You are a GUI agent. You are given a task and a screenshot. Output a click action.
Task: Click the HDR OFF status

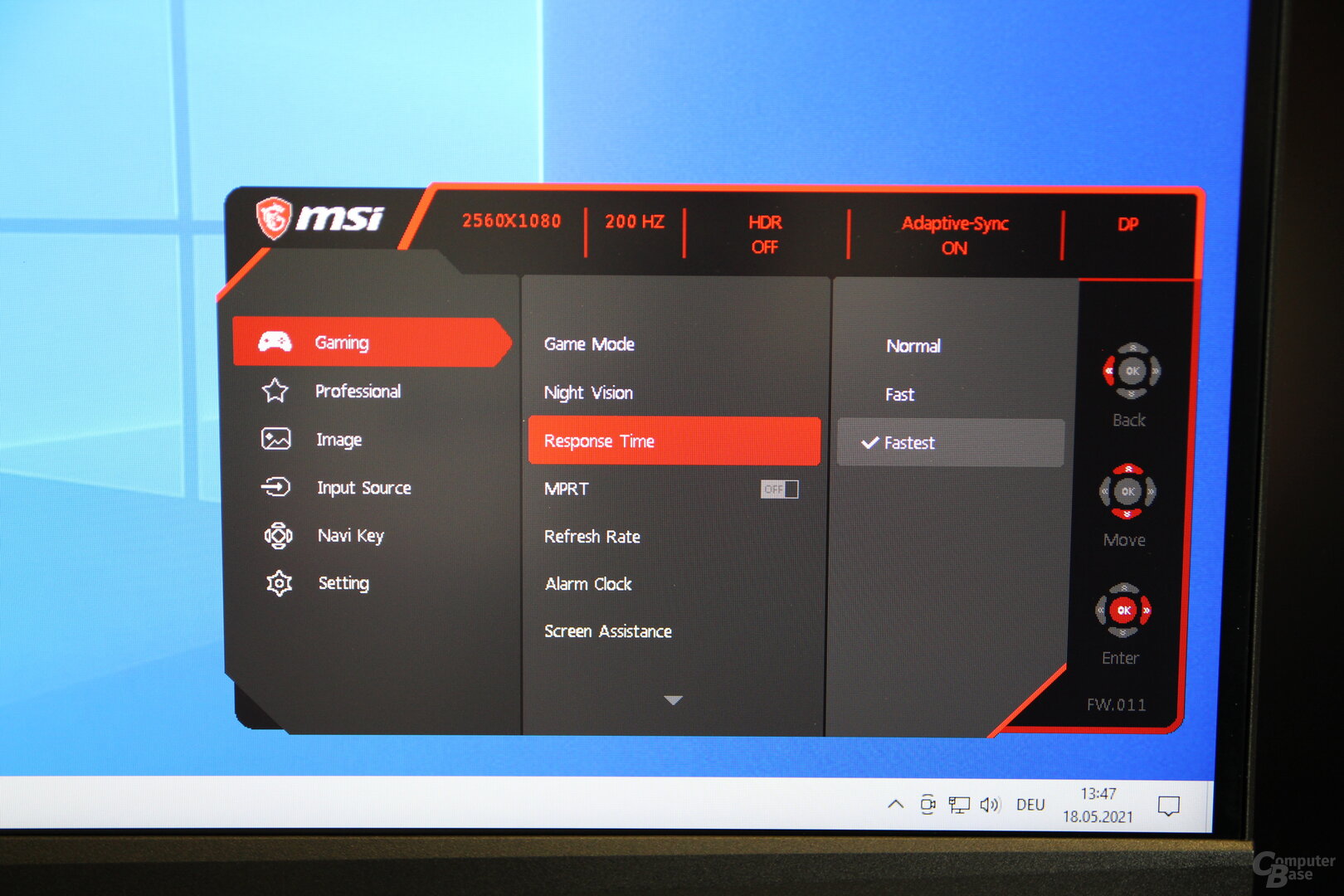click(x=765, y=235)
